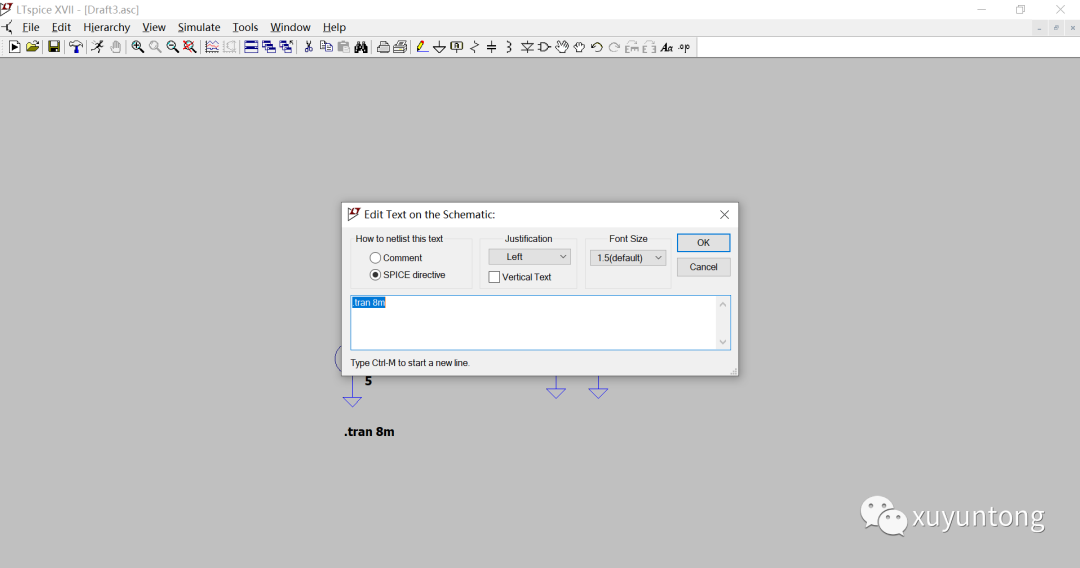This screenshot has width=1080, height=568.
Task: Select the Draw Wire pencil tool
Action: [422, 47]
